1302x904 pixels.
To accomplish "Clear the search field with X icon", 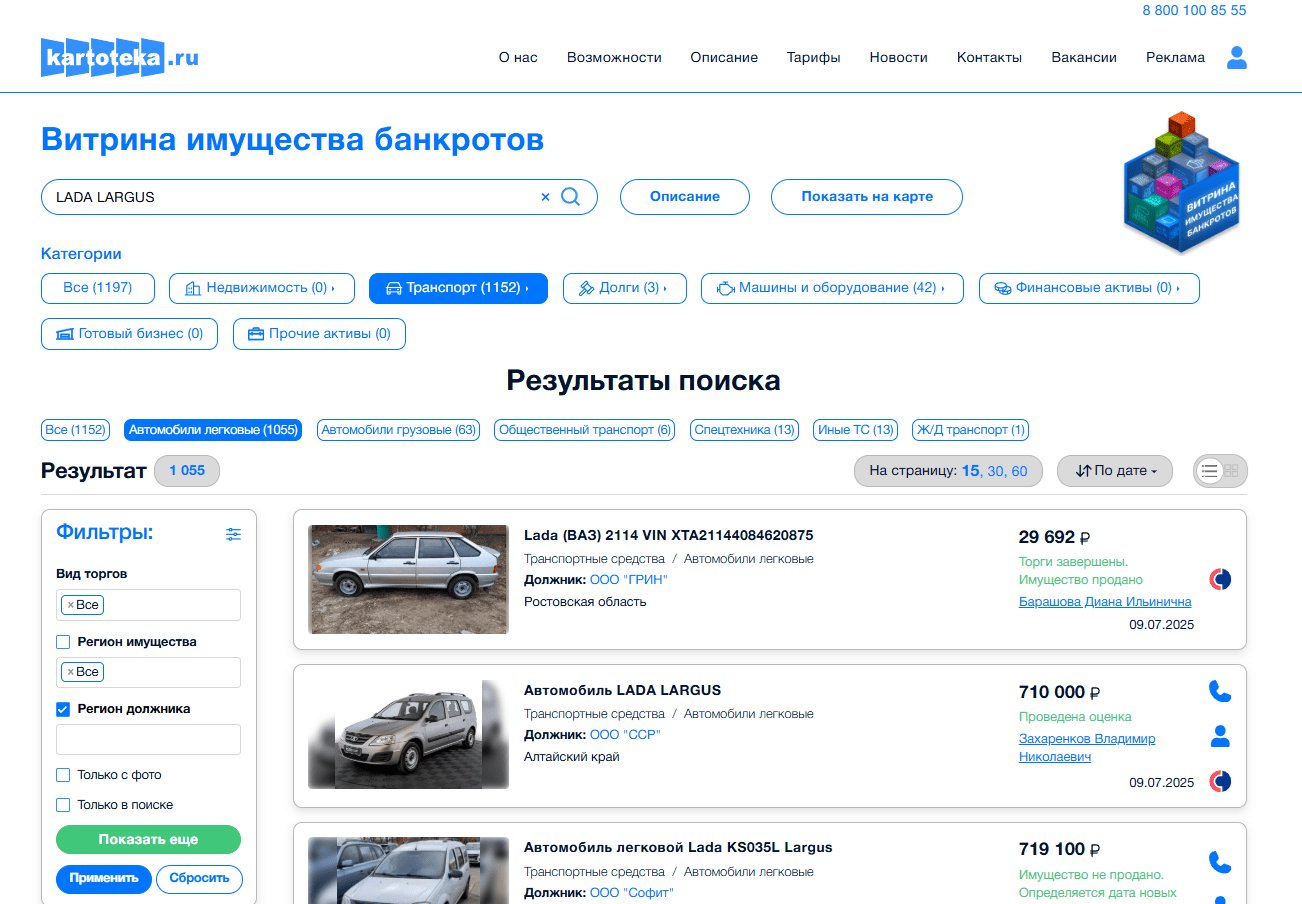I will coord(545,197).
